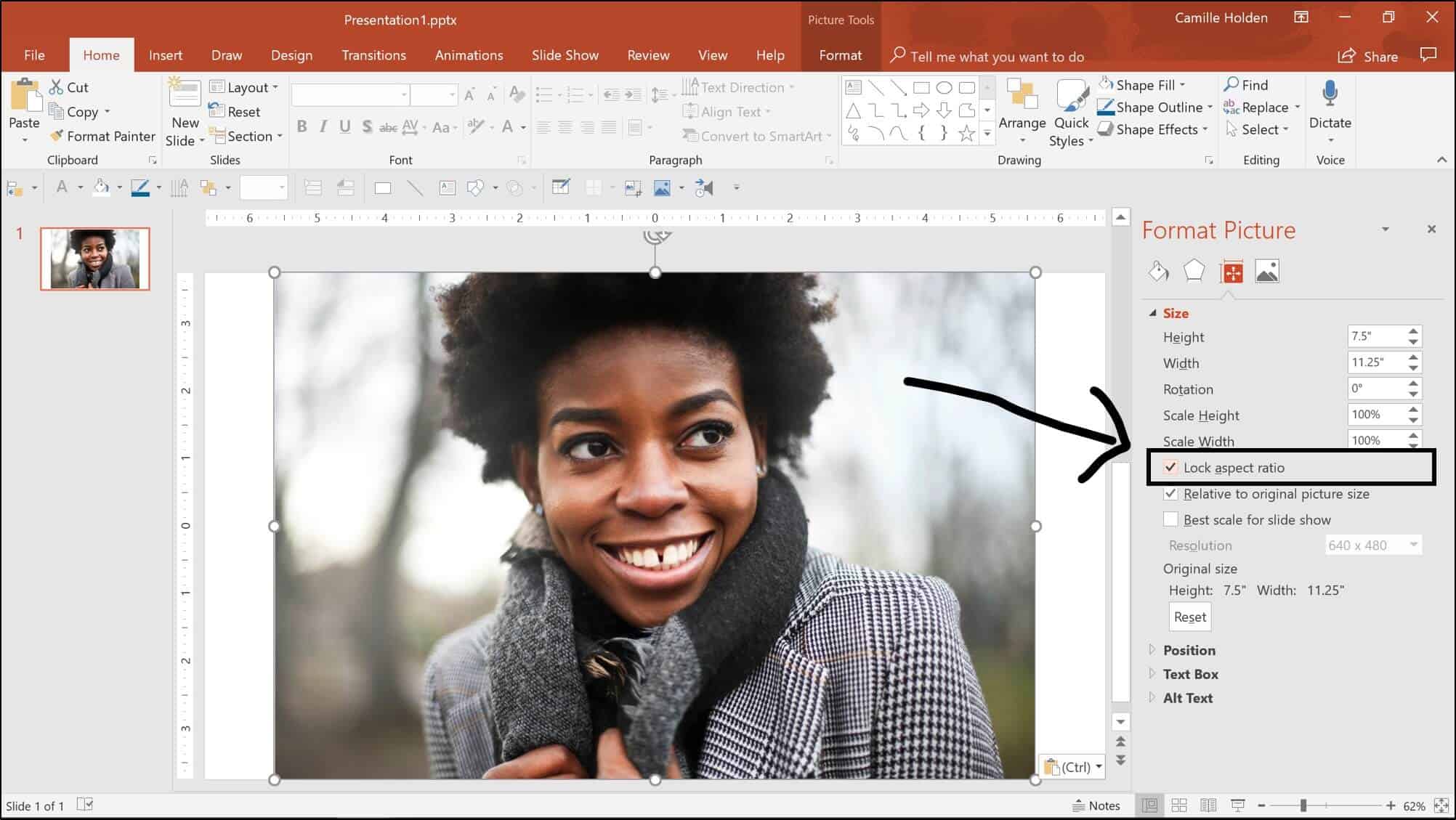The width and height of the screenshot is (1456, 820).
Task: Open the Shape Effects dropdown
Action: 1153,130
